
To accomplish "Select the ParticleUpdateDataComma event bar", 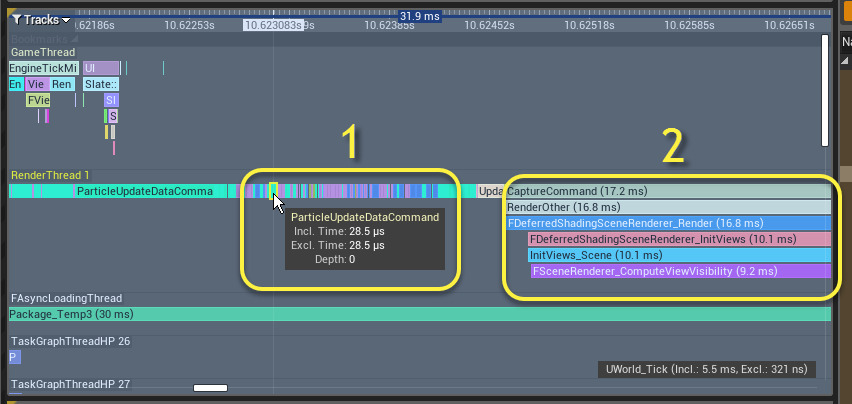I will coord(151,191).
